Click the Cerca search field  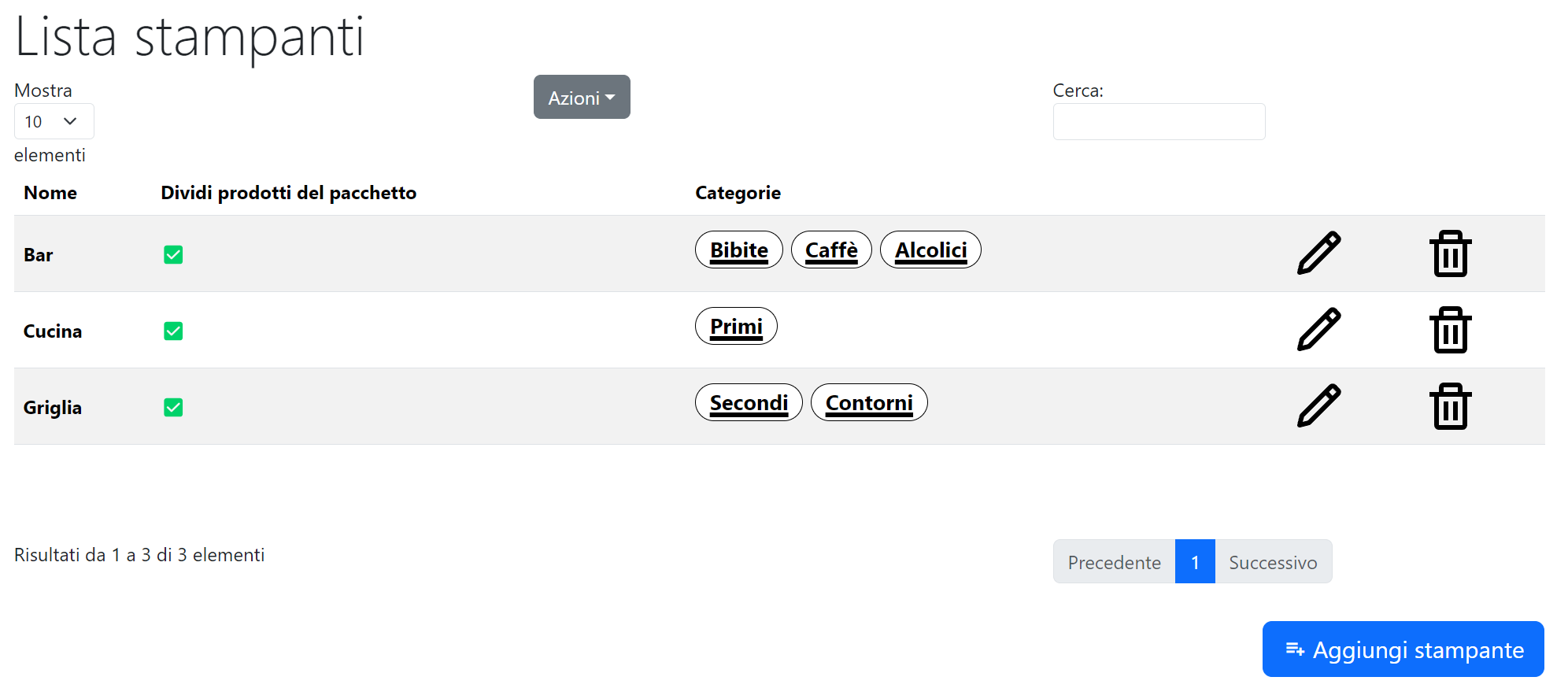1159,122
